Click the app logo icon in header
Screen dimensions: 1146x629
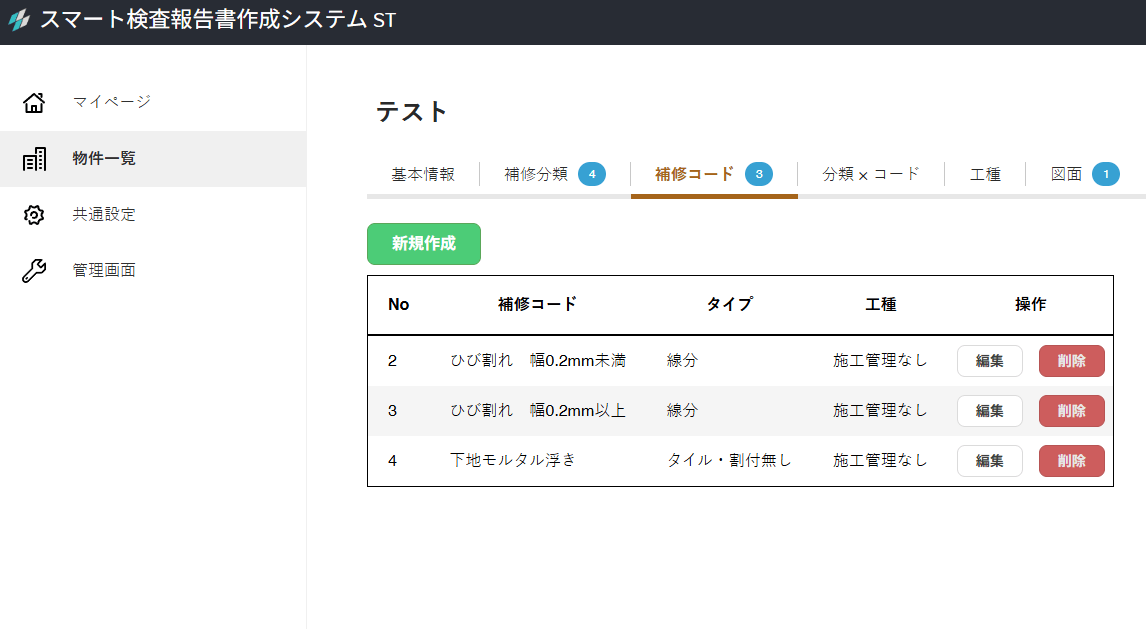pyautogui.click(x=19, y=20)
